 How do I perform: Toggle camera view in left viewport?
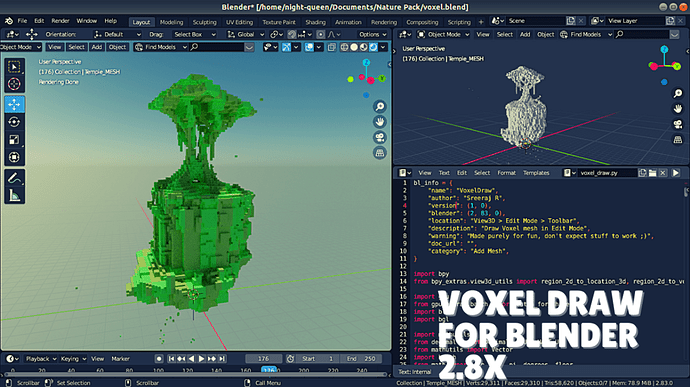(380, 137)
